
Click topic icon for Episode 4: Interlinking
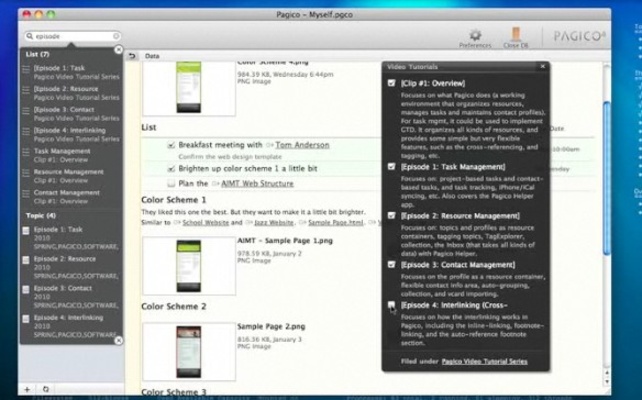26,319
